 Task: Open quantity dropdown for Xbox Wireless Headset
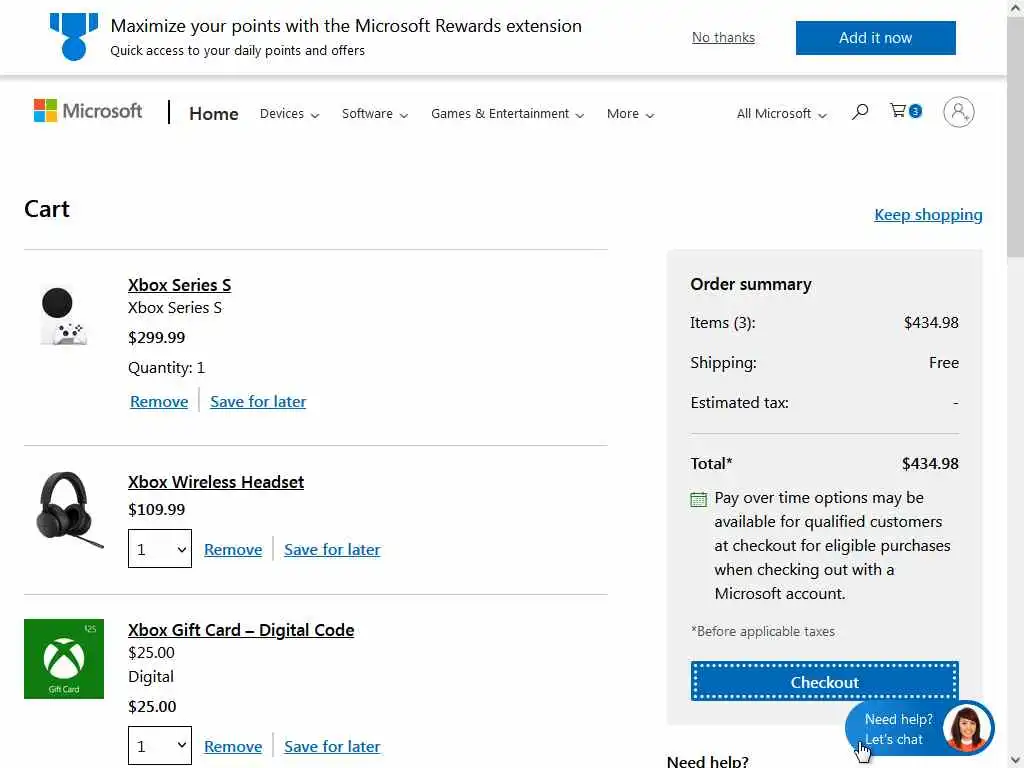[x=160, y=549]
